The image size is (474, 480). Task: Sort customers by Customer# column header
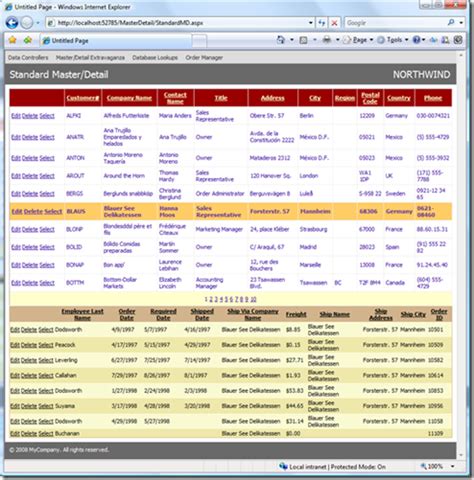(x=83, y=98)
